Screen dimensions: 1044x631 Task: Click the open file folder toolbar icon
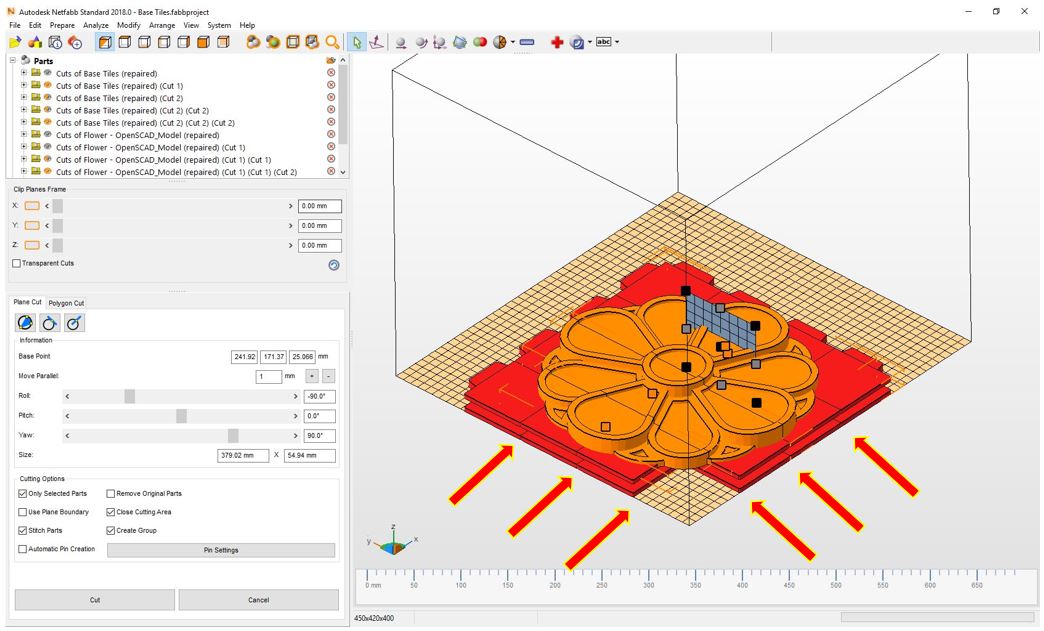pyautogui.click(x=15, y=43)
